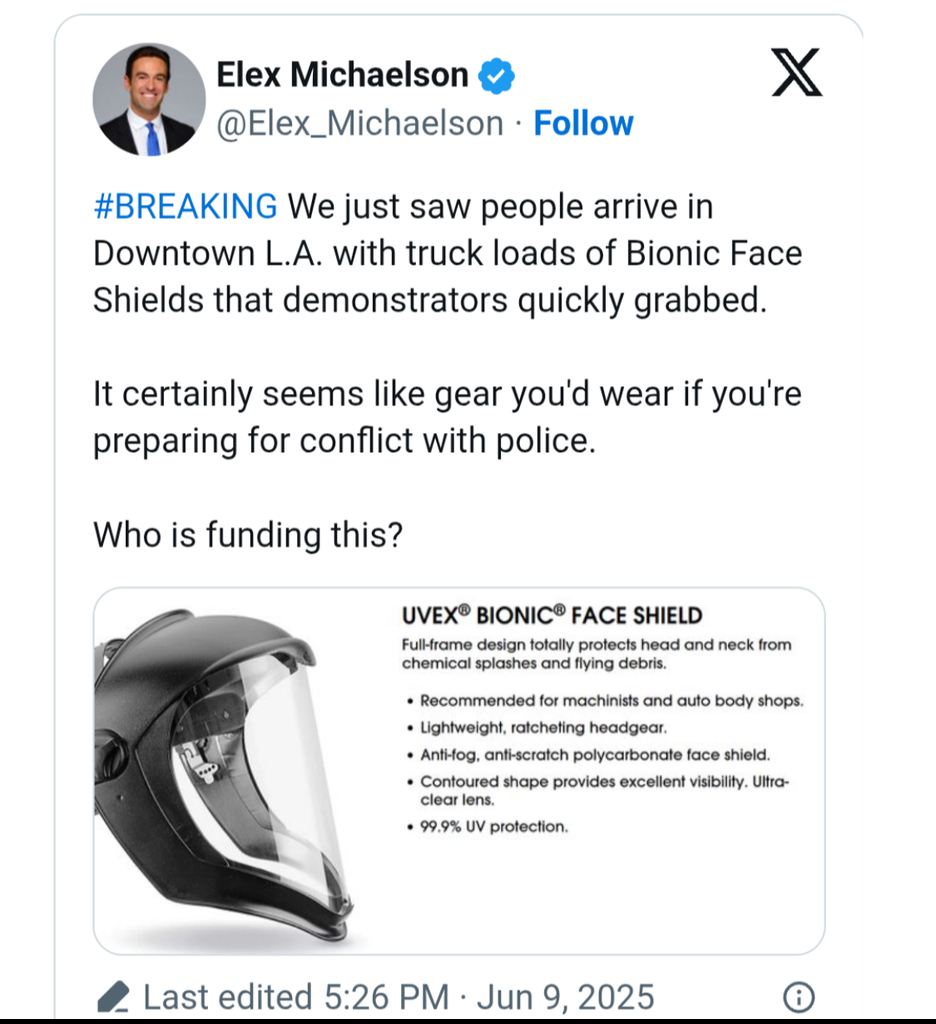Open the #BREAKING hashtag
Viewport: 936px width, 1024px height.
[185, 206]
